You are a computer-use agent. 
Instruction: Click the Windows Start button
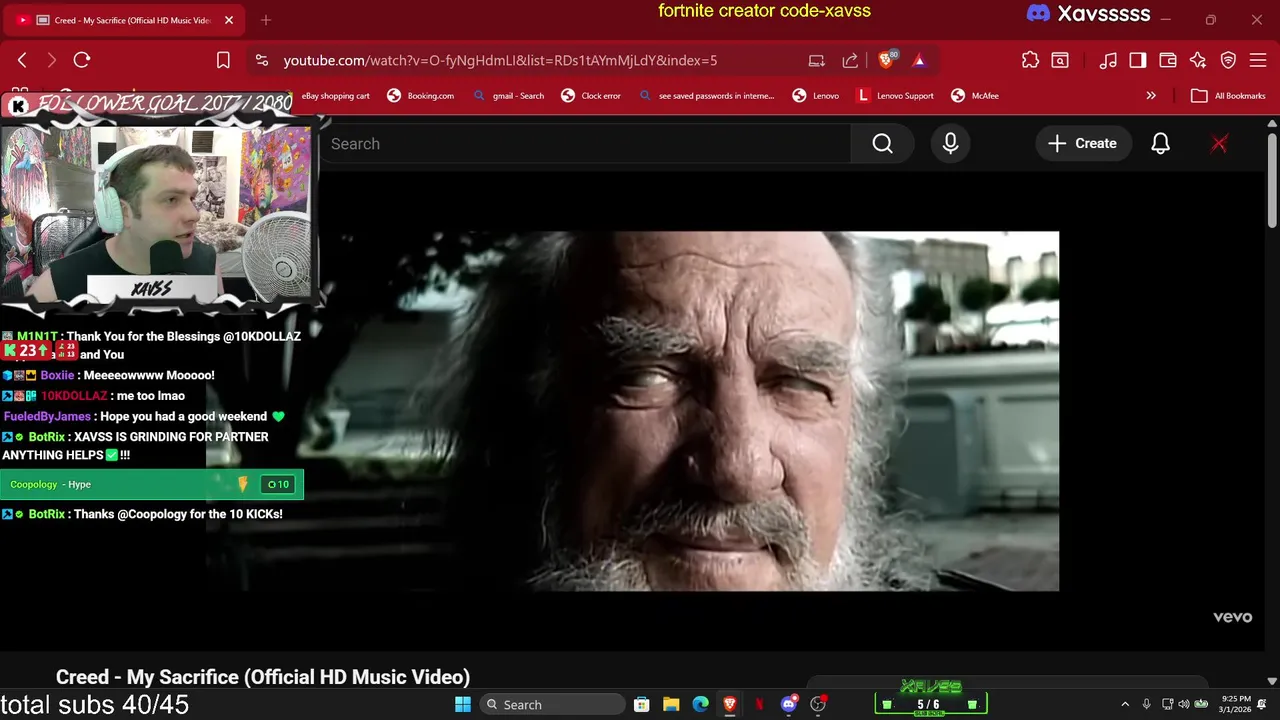tap(462, 704)
